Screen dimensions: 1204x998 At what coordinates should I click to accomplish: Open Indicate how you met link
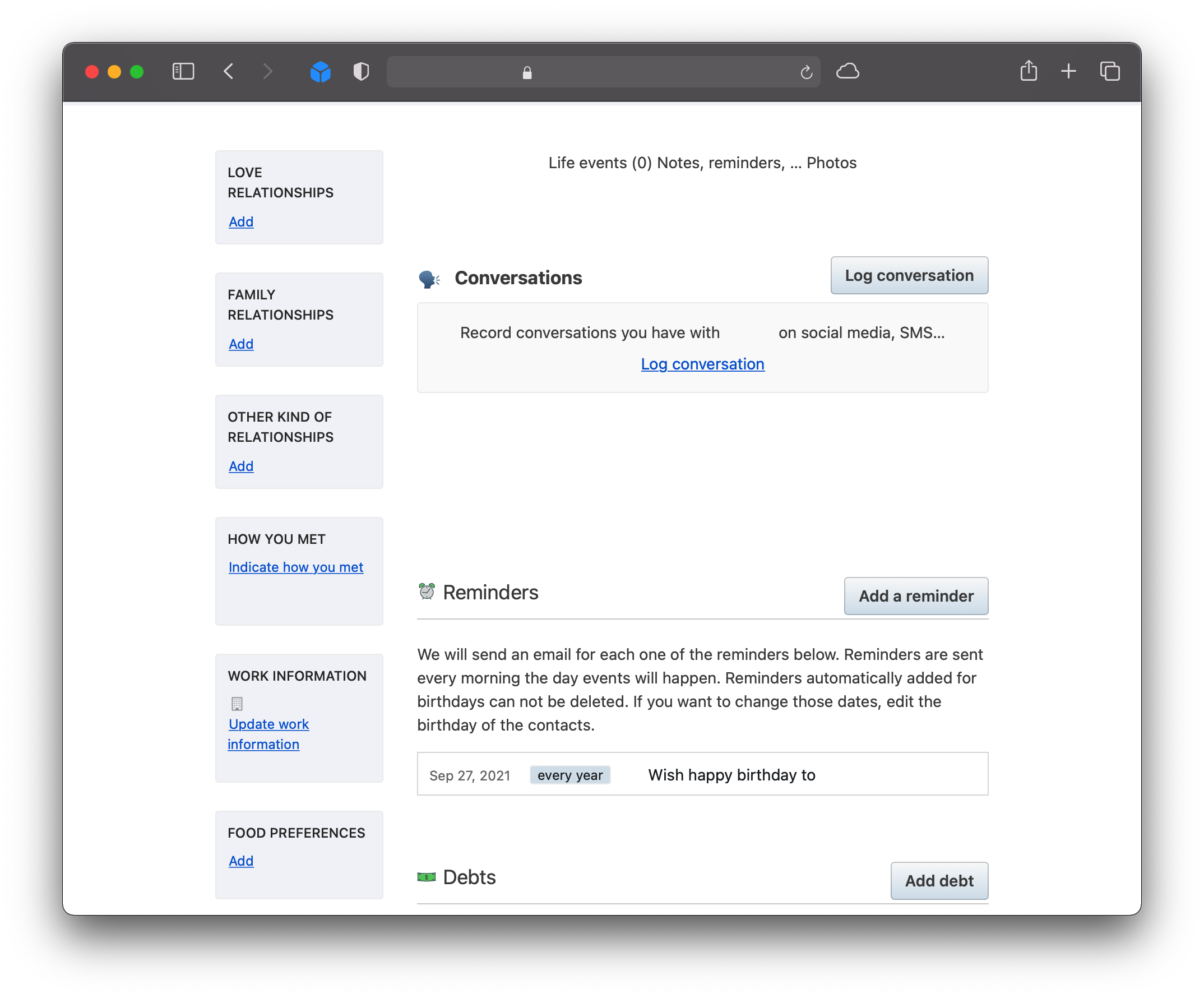[x=296, y=567]
